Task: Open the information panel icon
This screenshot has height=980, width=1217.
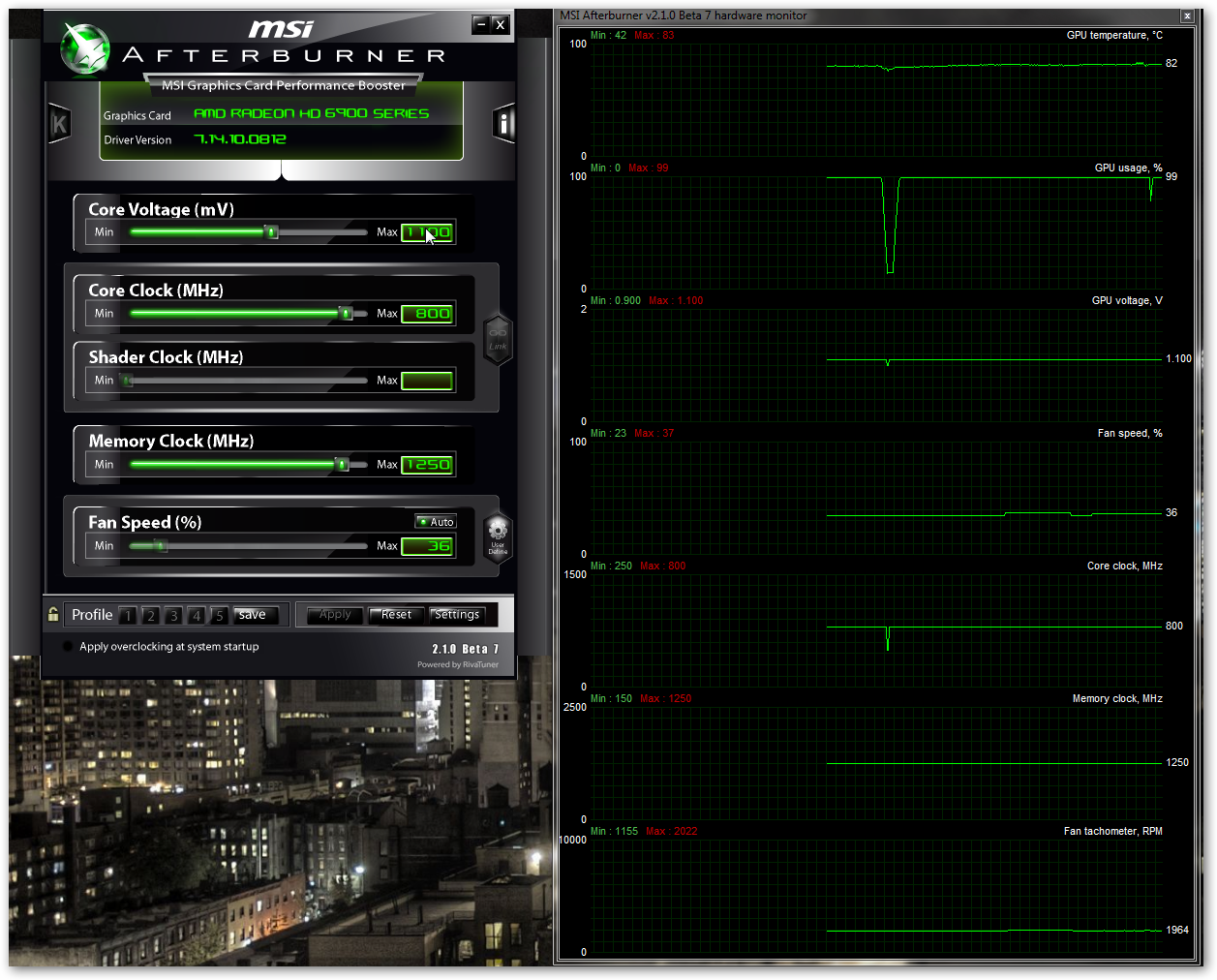Action: pyautogui.click(x=503, y=123)
